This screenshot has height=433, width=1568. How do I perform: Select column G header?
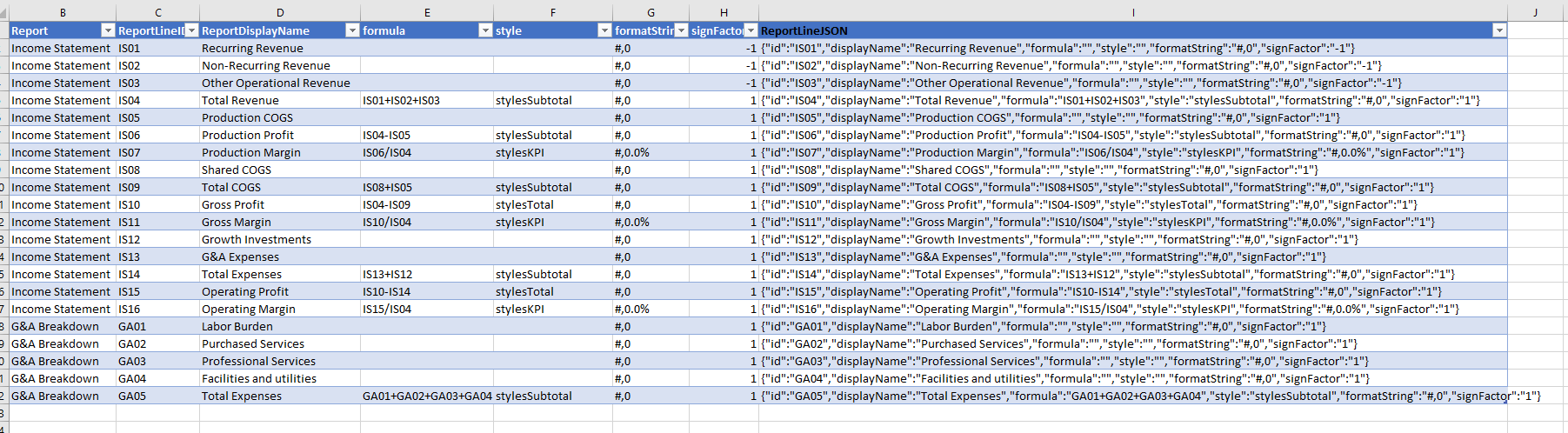[x=651, y=12]
